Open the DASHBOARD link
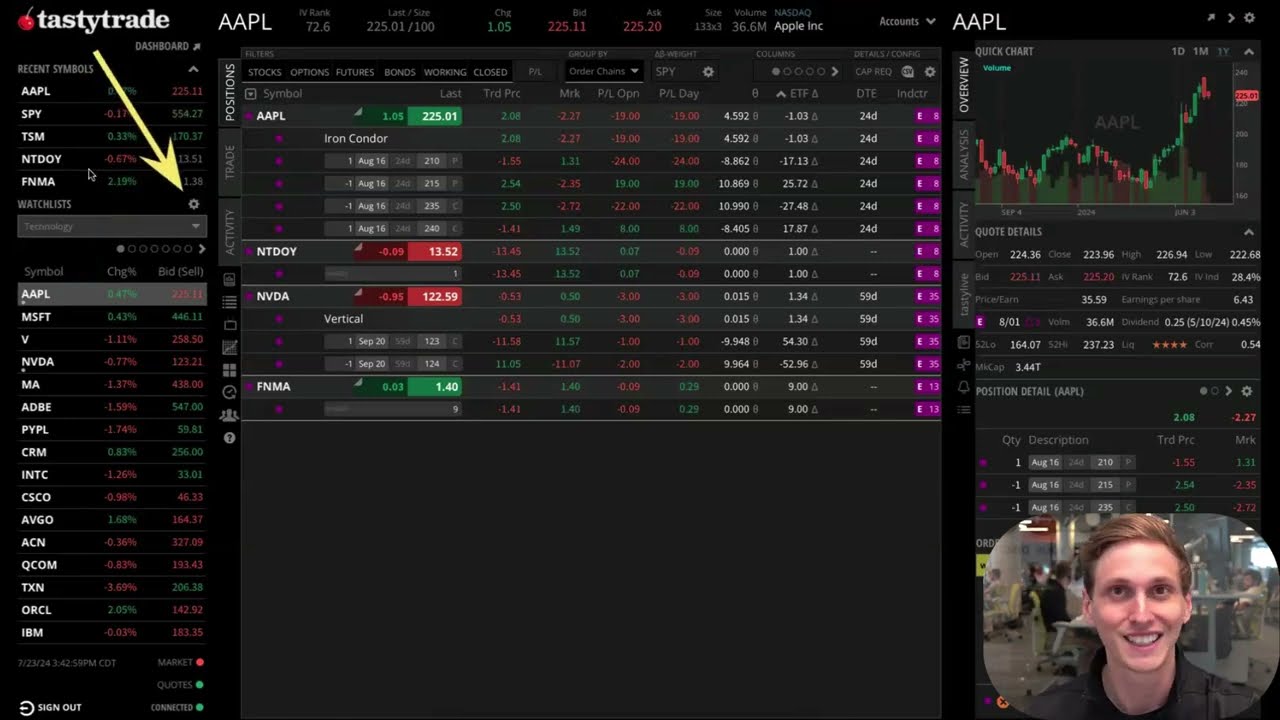This screenshot has height=720, width=1280. click(x=162, y=47)
